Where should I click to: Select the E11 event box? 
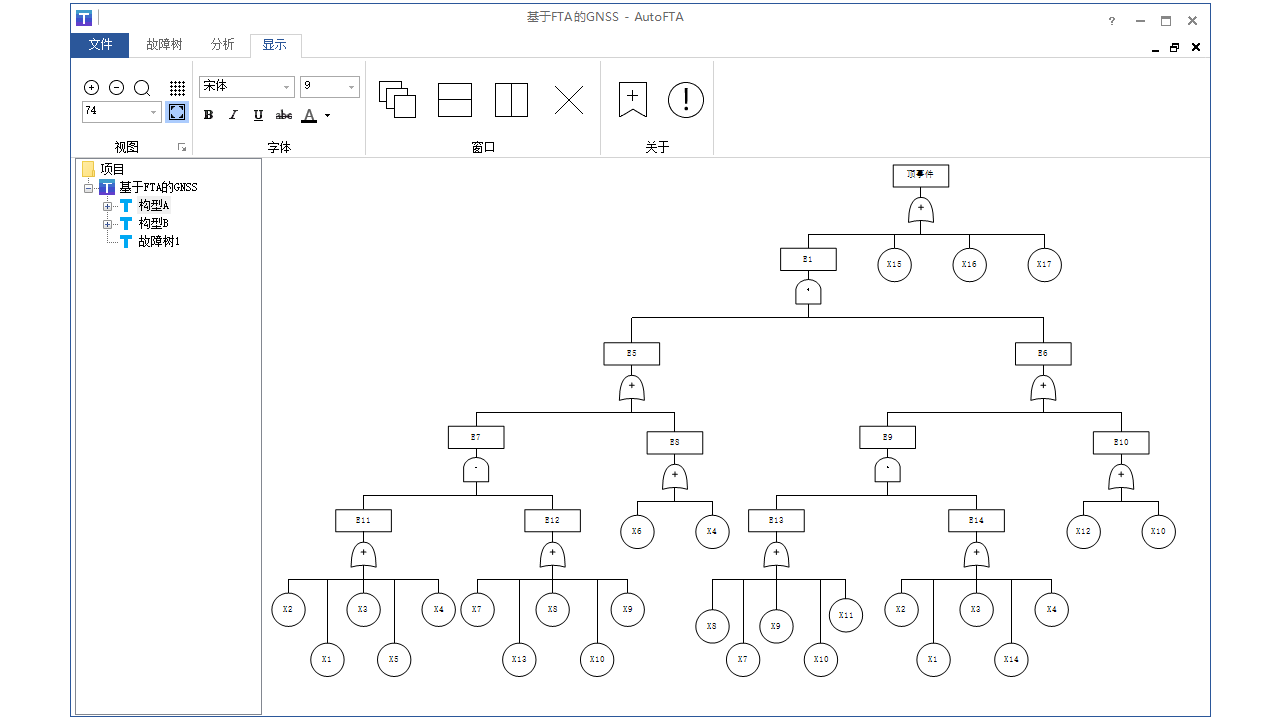(x=363, y=521)
